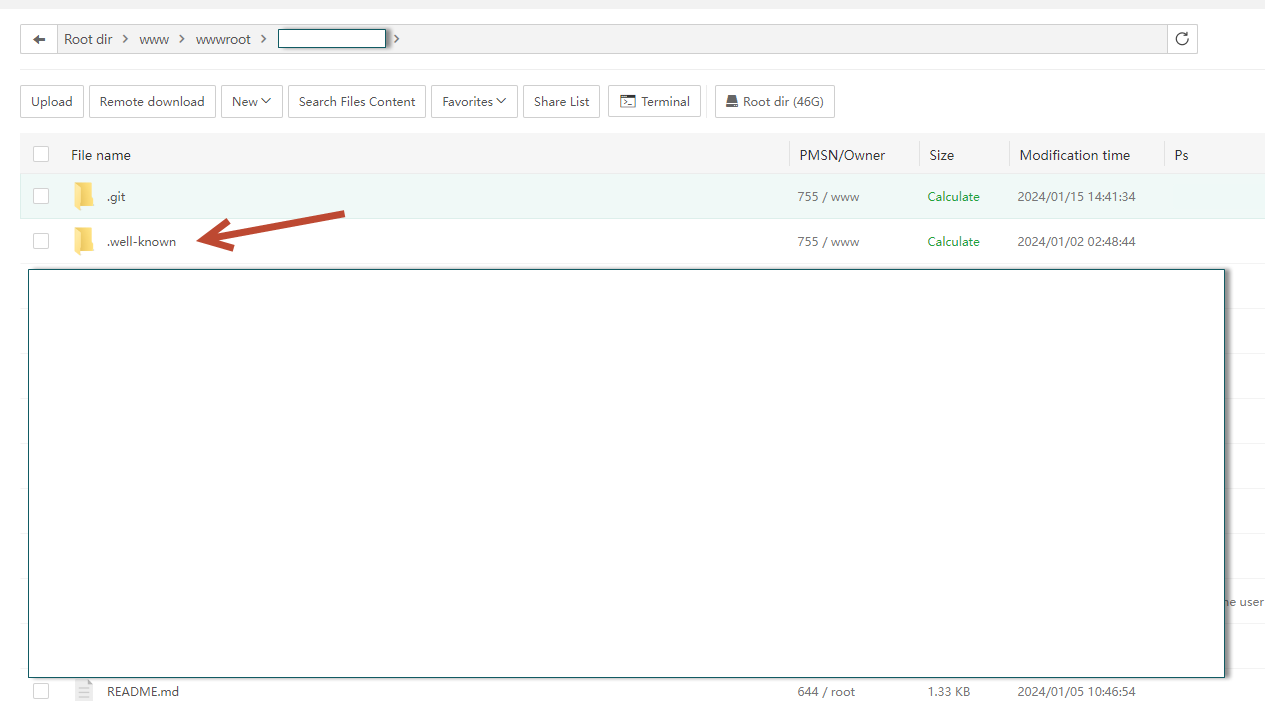This screenshot has width=1265, height=701.
Task: Sort by File name column
Action: [101, 155]
